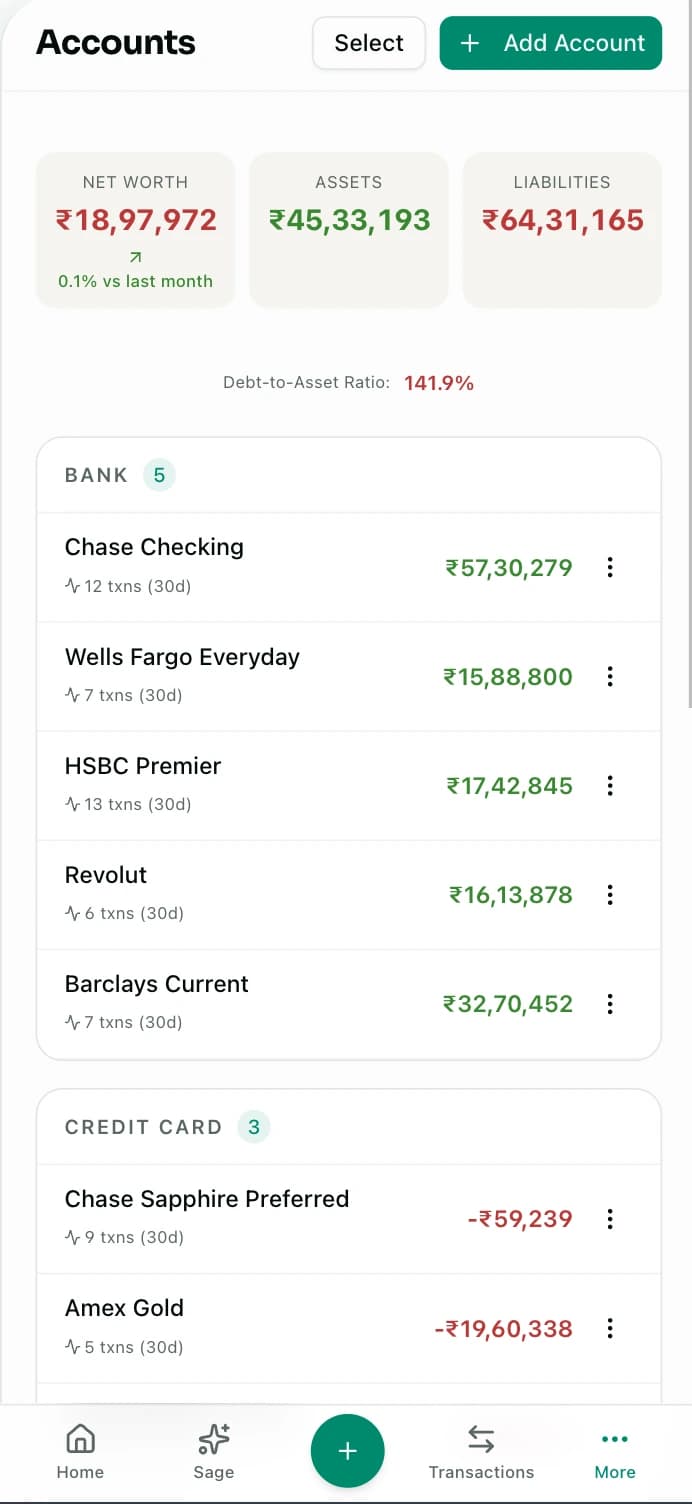
Task: Select the ASSETS summary card
Action: 348,230
